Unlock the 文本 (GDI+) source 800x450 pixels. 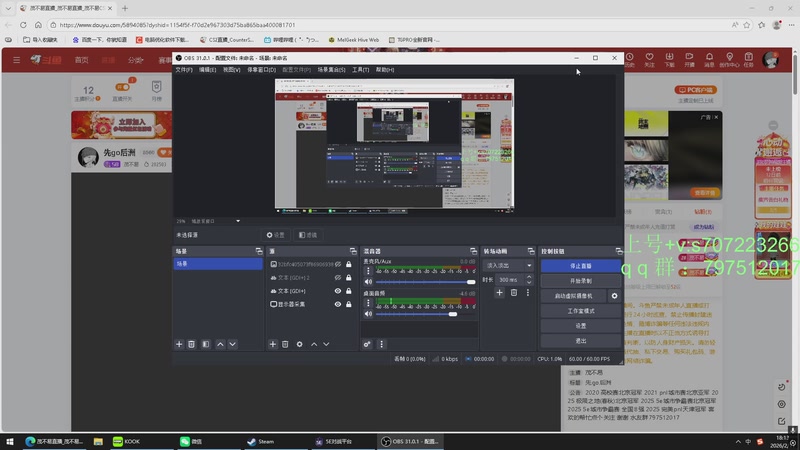coord(348,291)
